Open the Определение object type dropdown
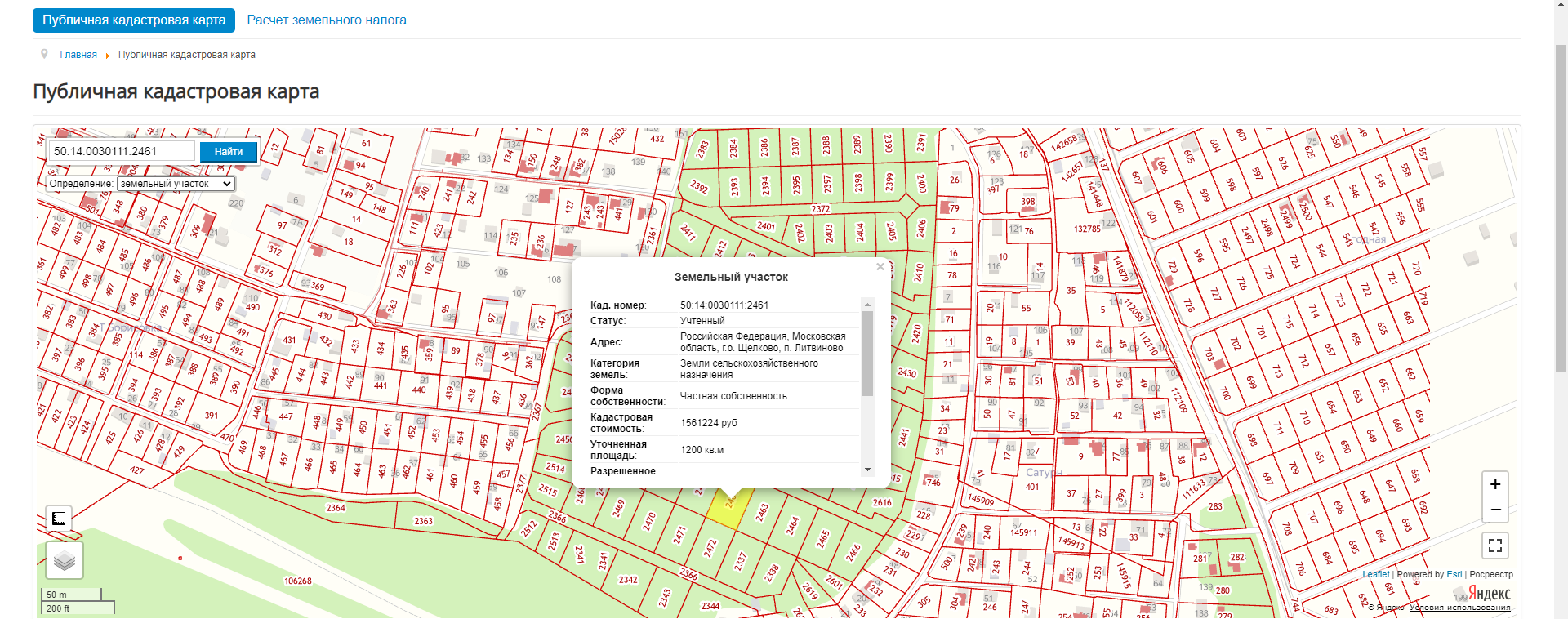1568x619 pixels. pos(176,184)
